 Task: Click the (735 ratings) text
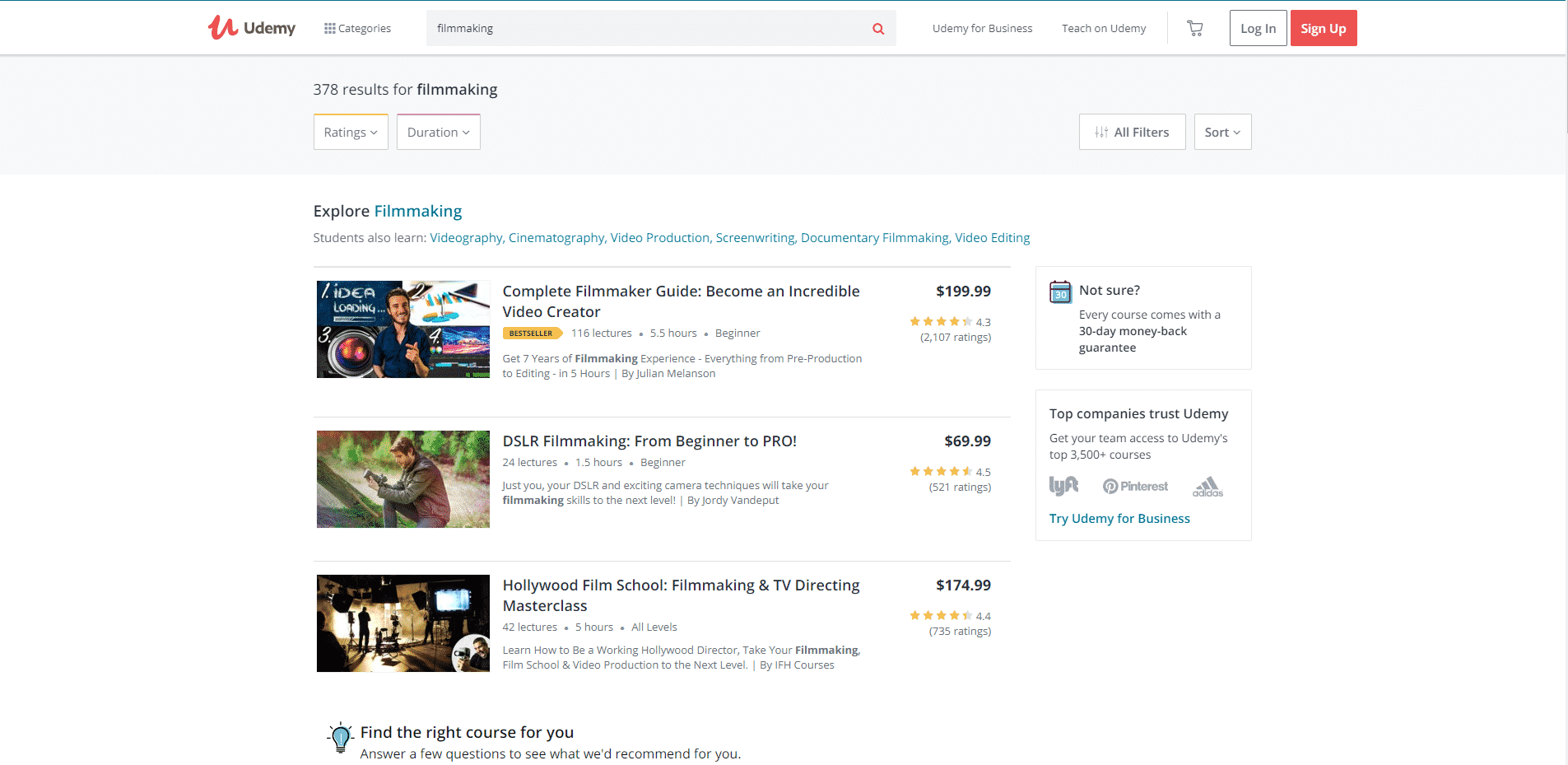pos(960,632)
